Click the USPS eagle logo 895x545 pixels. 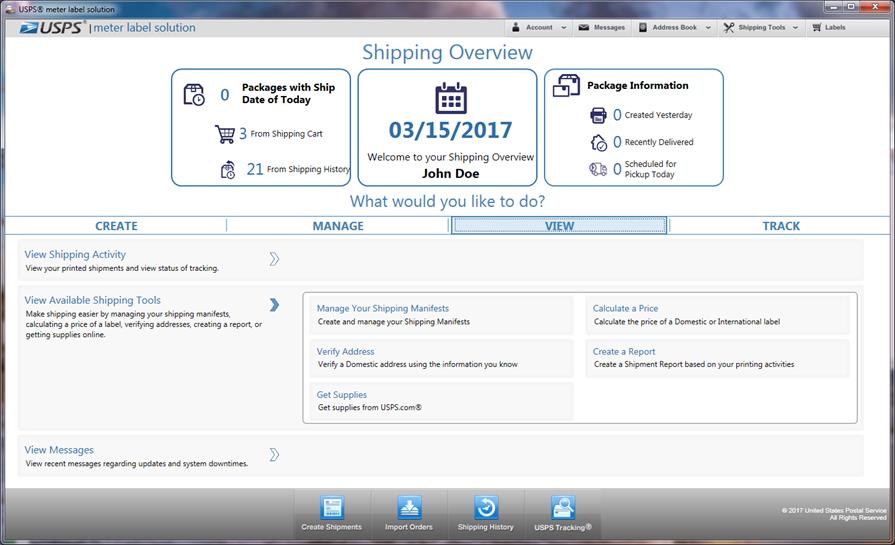(x=29, y=28)
